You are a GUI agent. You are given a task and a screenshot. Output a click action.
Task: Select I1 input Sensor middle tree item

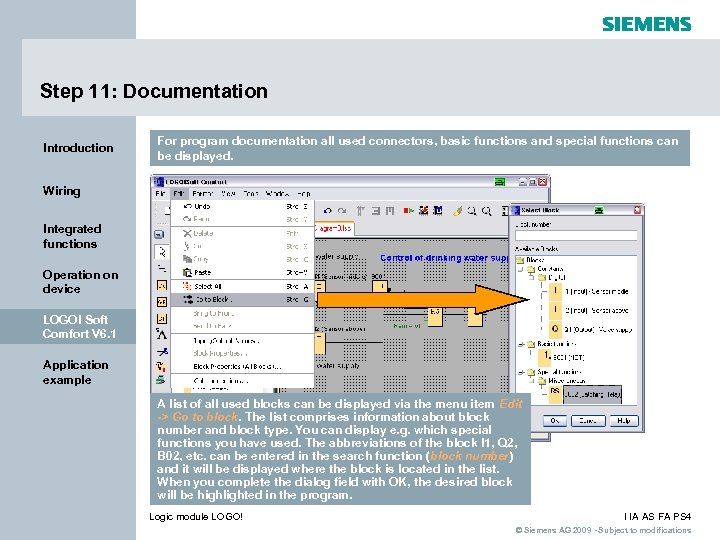coord(589,292)
